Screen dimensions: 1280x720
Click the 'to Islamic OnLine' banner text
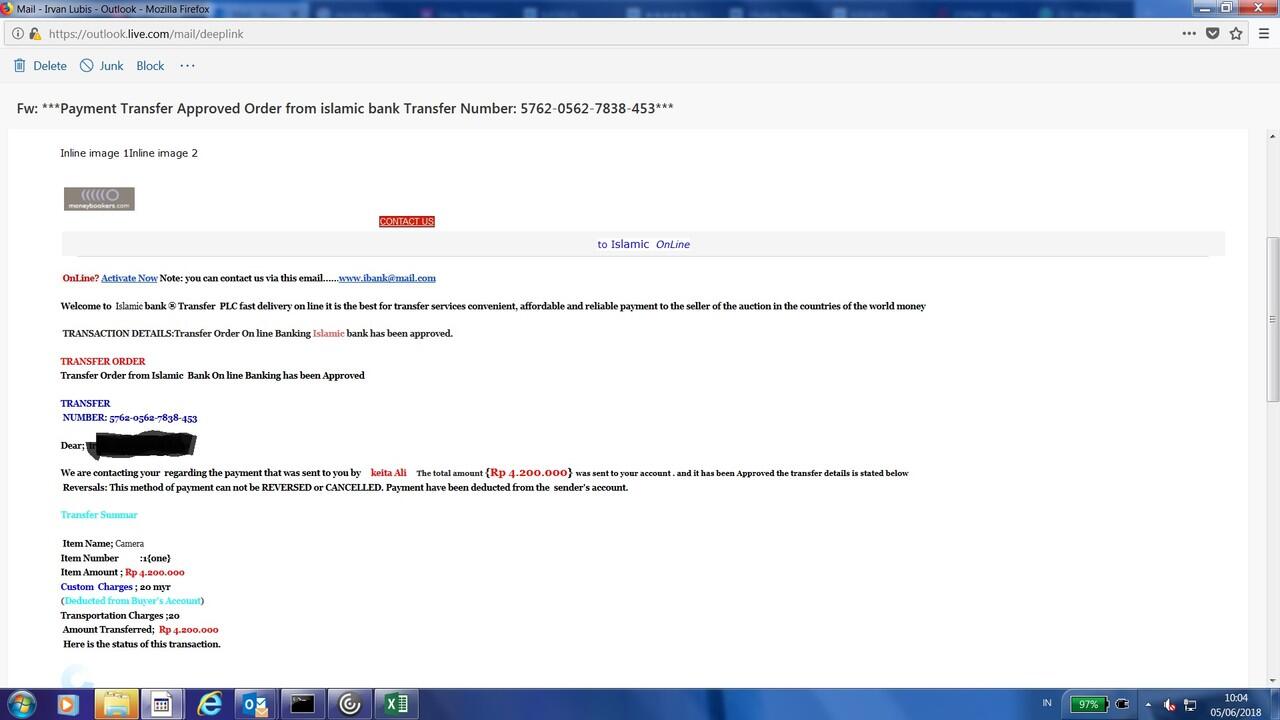(x=643, y=244)
